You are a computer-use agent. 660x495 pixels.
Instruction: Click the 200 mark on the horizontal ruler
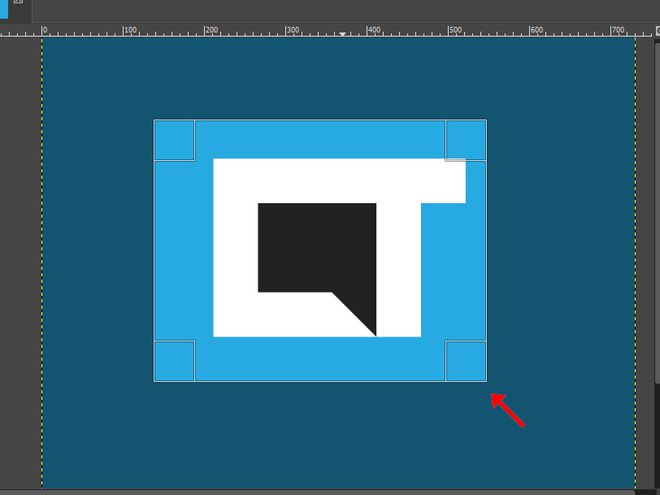(x=211, y=30)
